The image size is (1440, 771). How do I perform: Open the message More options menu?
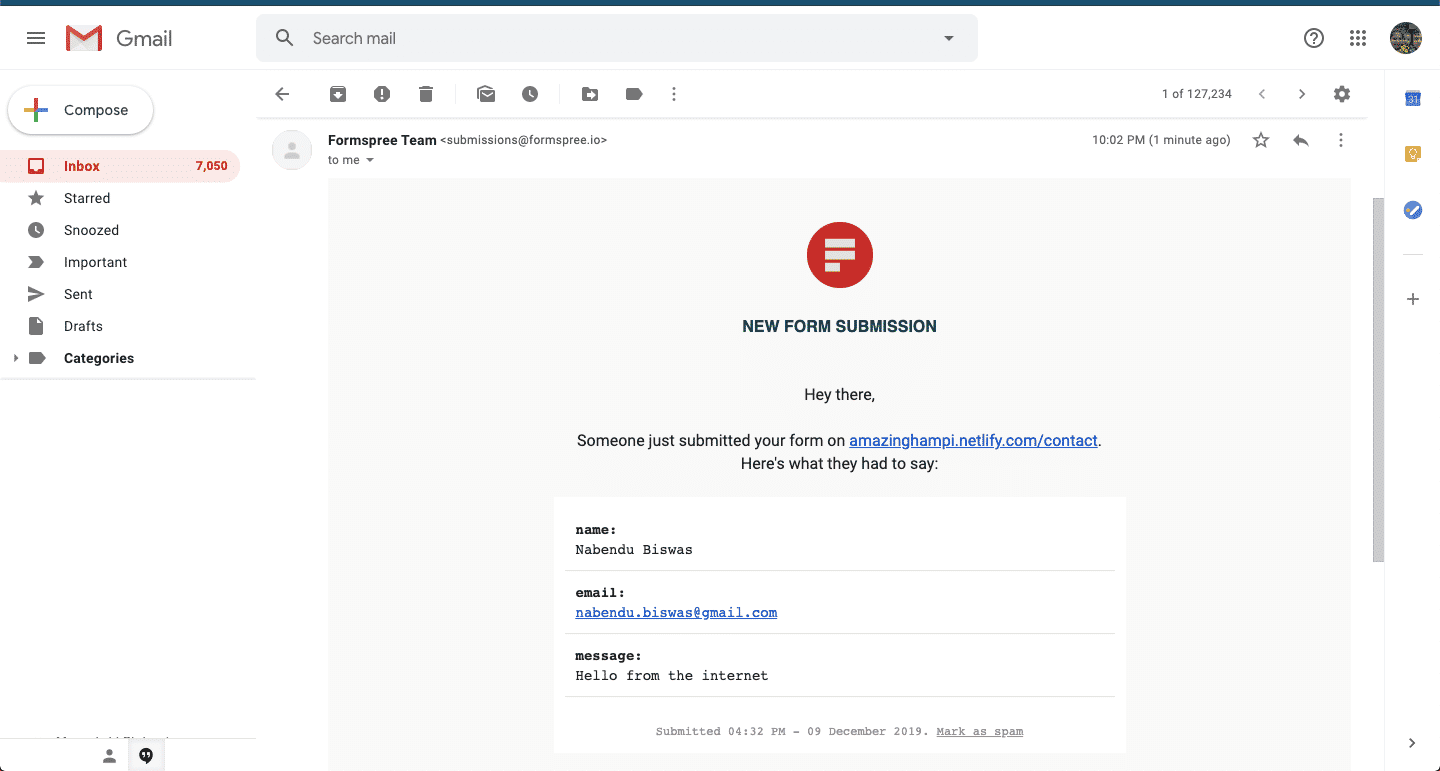[x=1341, y=140]
